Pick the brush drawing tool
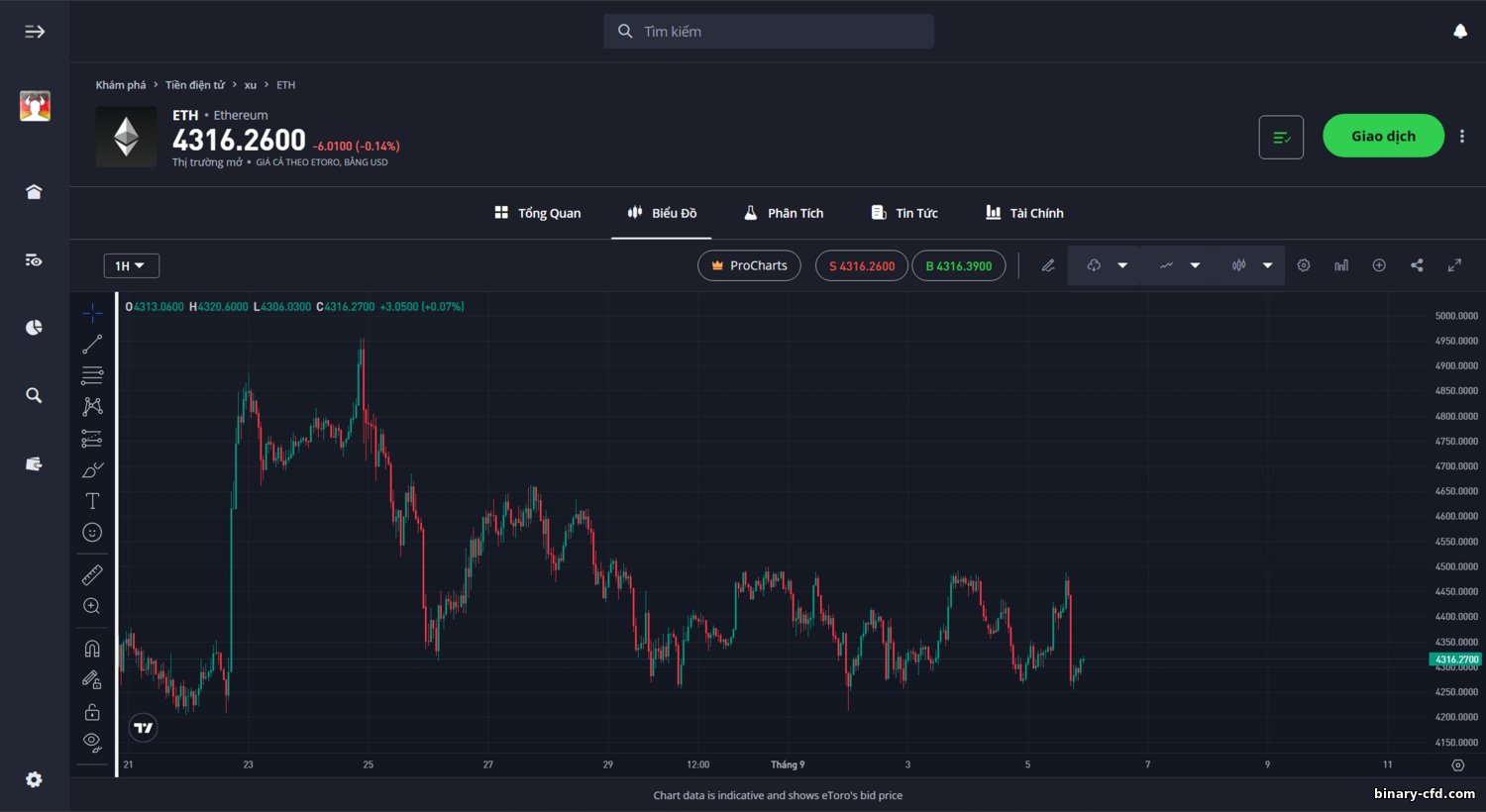The height and width of the screenshot is (812, 1486). click(92, 469)
